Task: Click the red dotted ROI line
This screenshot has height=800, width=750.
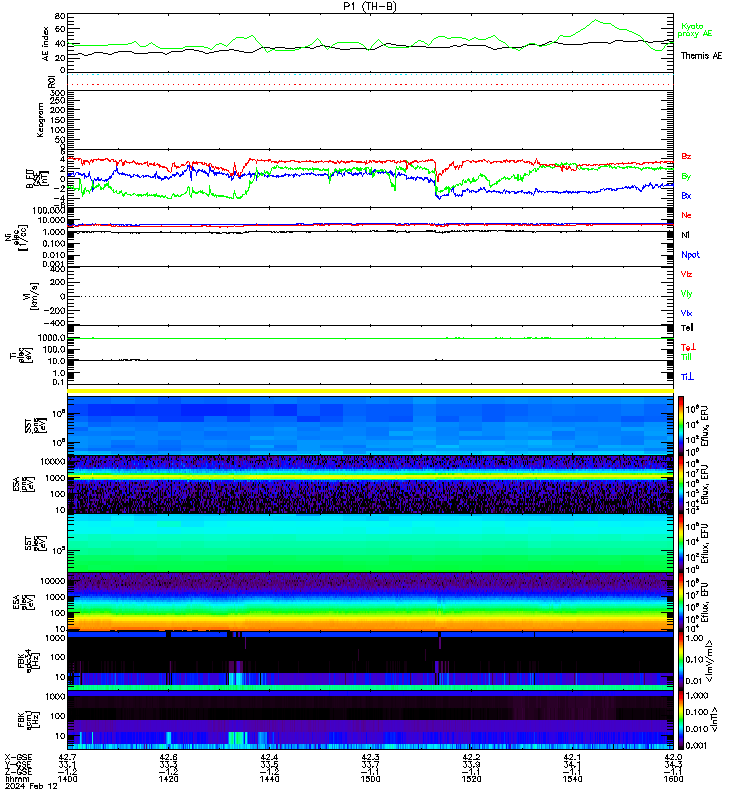Action: (370, 84)
